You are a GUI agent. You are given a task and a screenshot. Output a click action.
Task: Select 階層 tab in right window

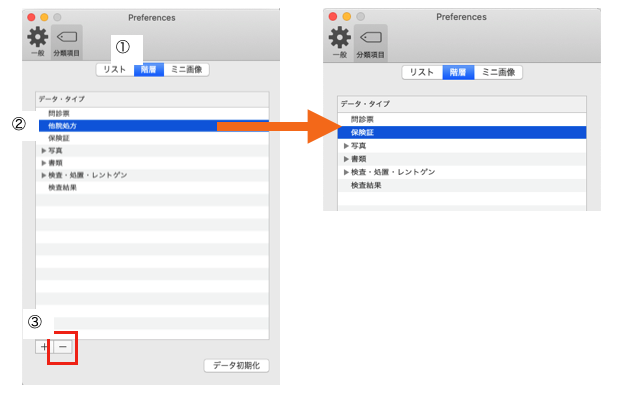(457, 73)
